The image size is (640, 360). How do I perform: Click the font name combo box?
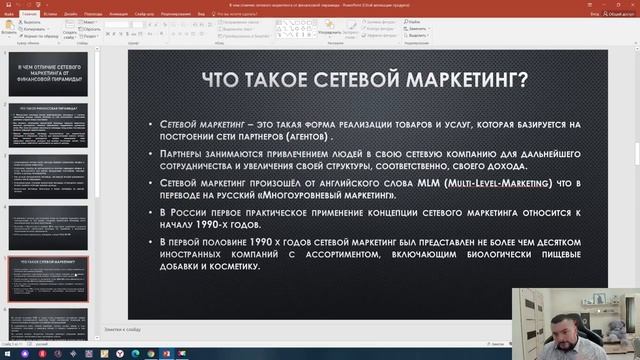[x=117, y=25]
